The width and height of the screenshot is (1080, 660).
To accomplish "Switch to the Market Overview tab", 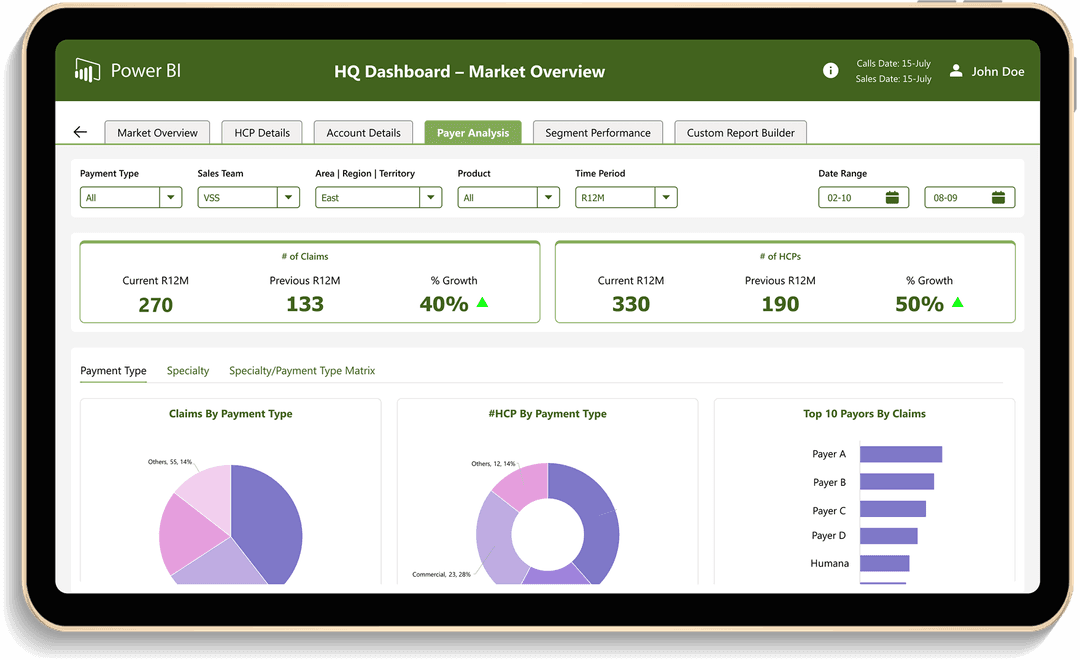I will (157, 132).
